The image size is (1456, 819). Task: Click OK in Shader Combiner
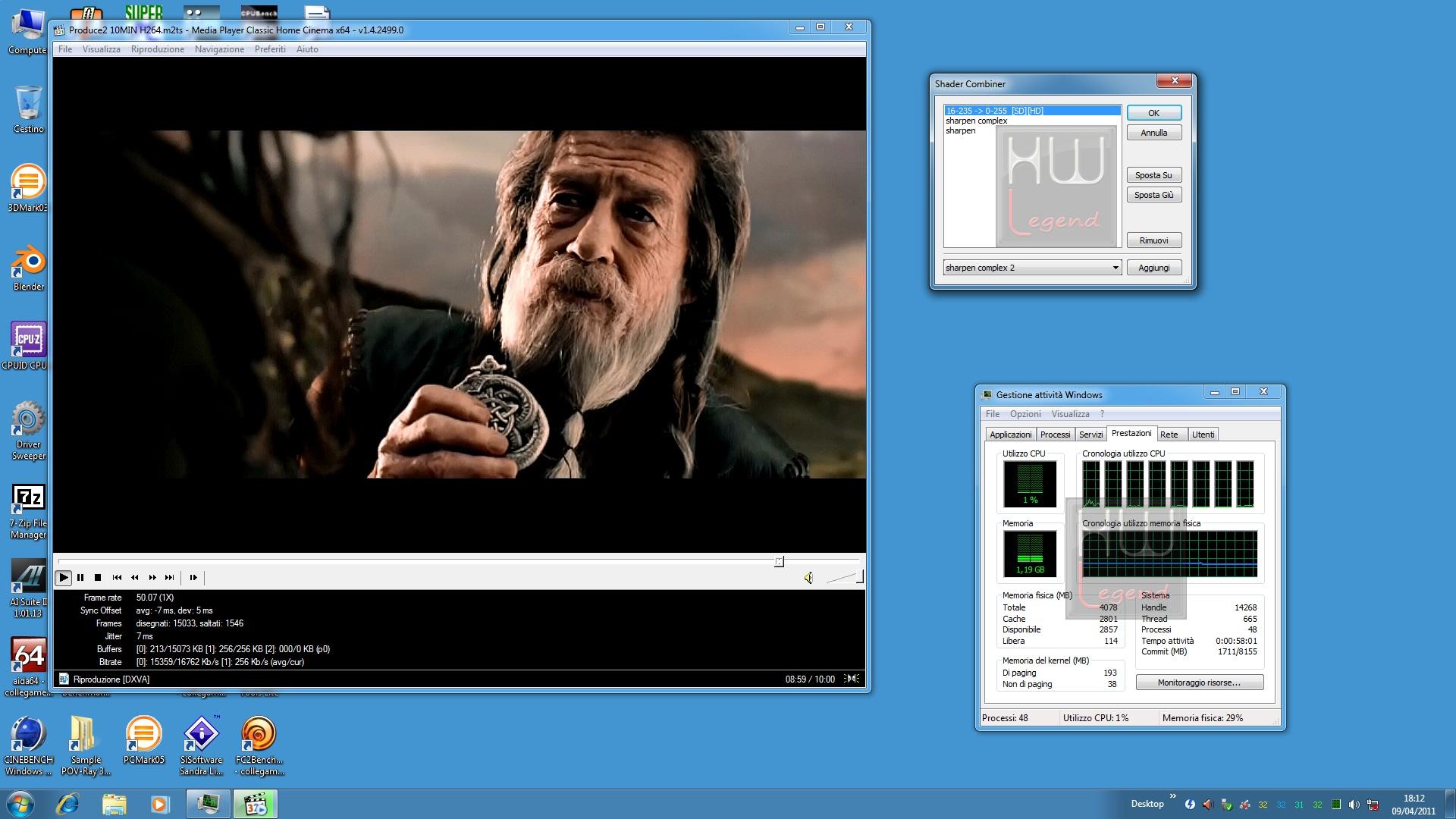(1153, 113)
